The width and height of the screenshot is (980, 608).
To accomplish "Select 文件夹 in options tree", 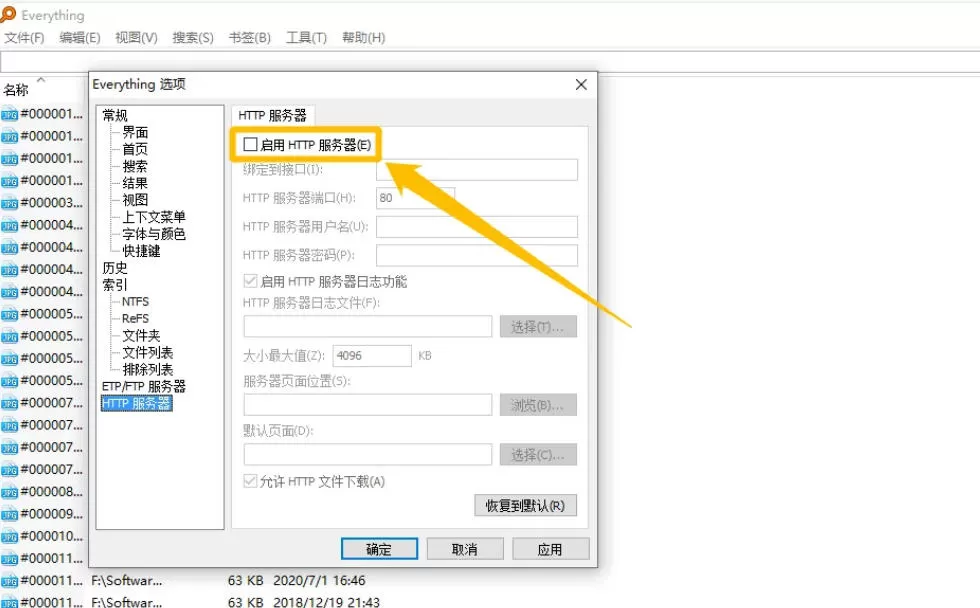I will (141, 336).
